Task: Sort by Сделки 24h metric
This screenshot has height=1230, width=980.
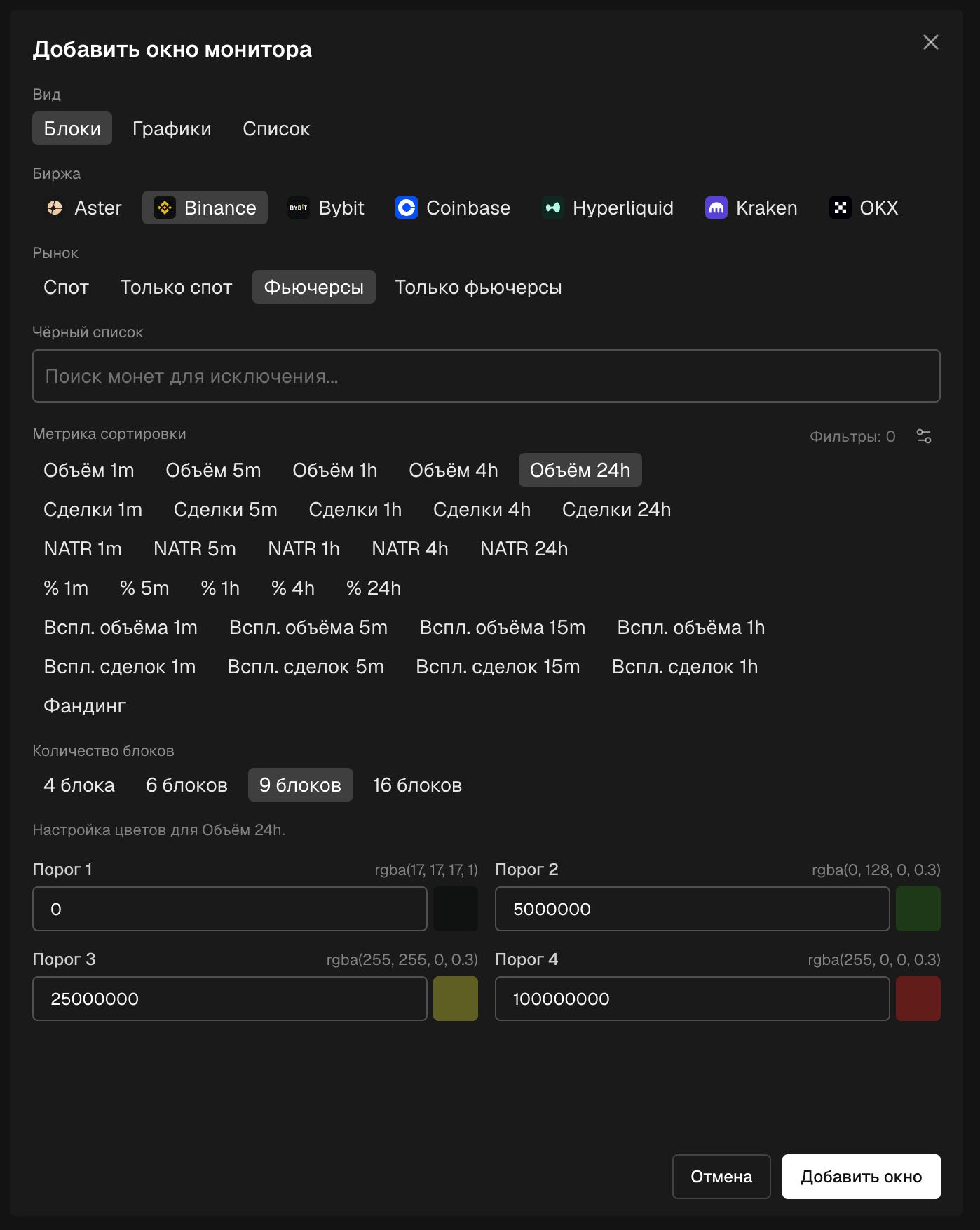Action: click(x=616, y=510)
